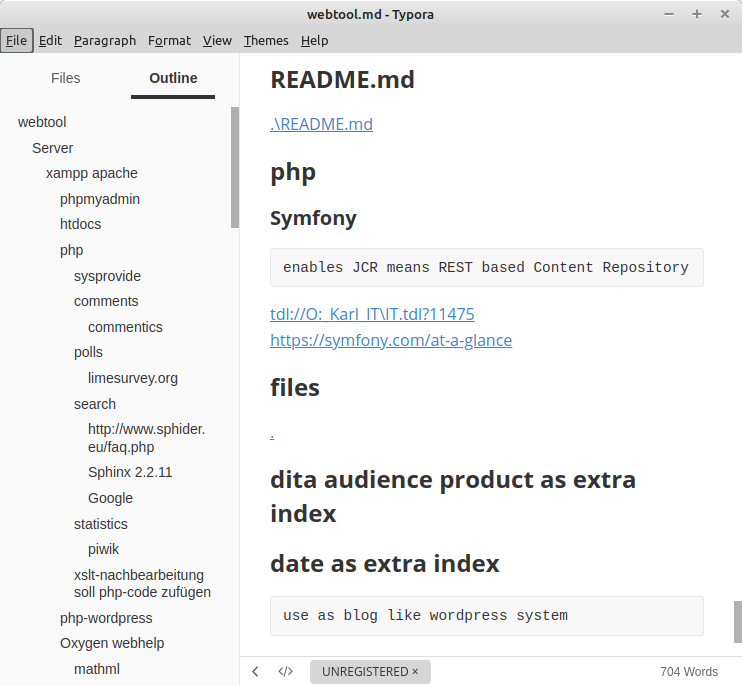
Task: Open the .\README.md link
Action: pyautogui.click(x=321, y=124)
